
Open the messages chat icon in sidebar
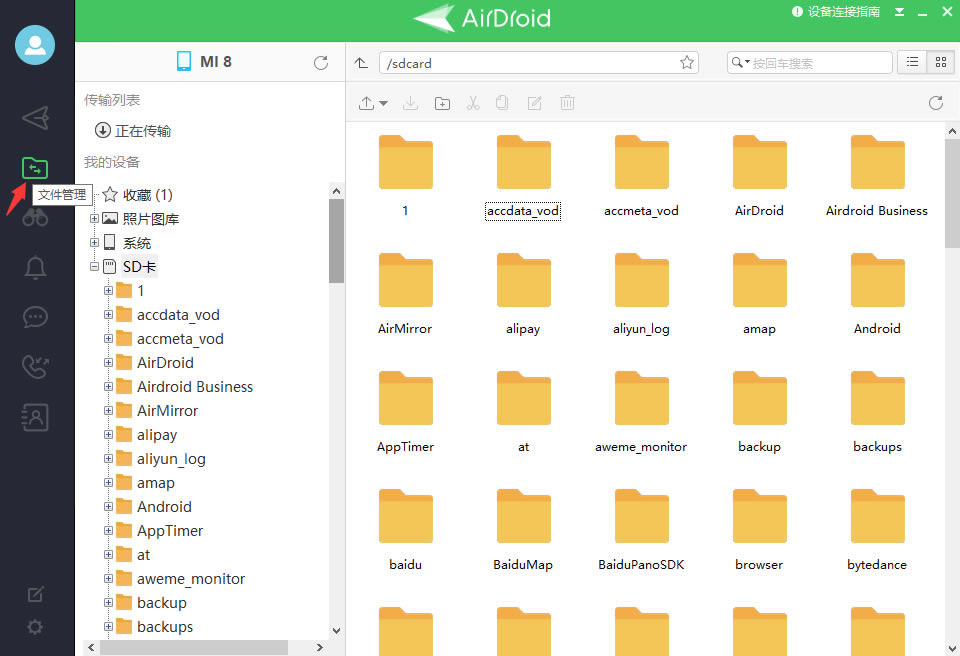click(35, 317)
